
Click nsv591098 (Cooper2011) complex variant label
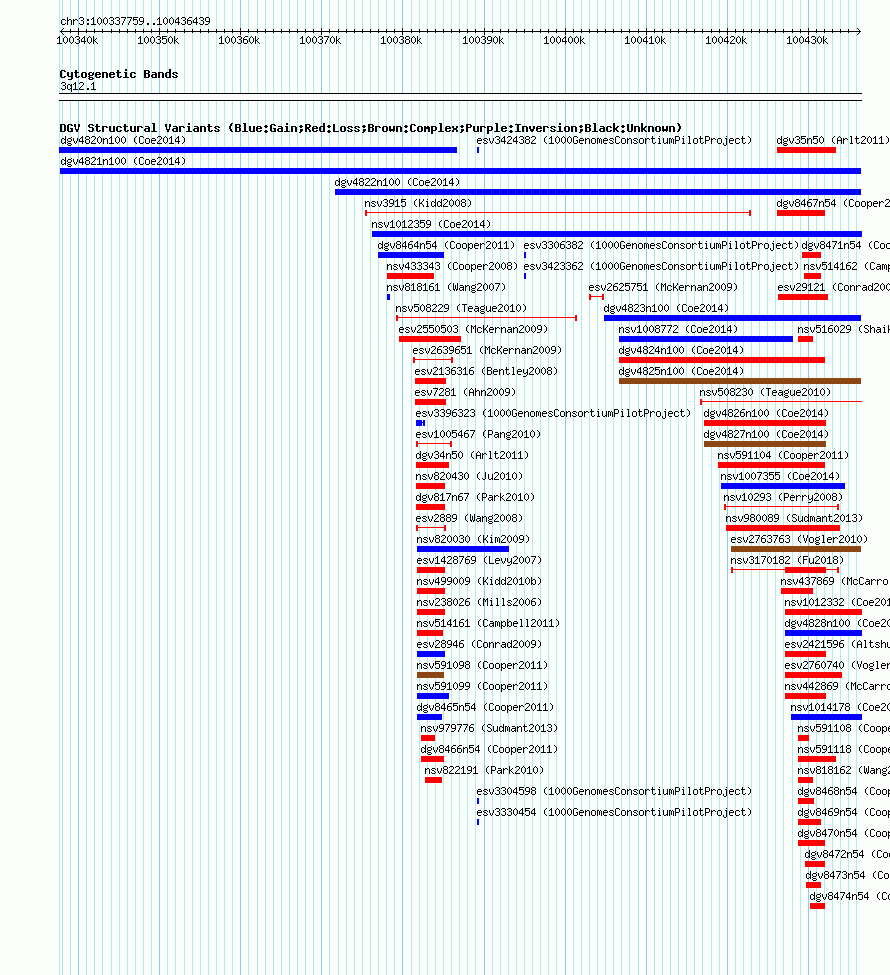[x=483, y=666]
